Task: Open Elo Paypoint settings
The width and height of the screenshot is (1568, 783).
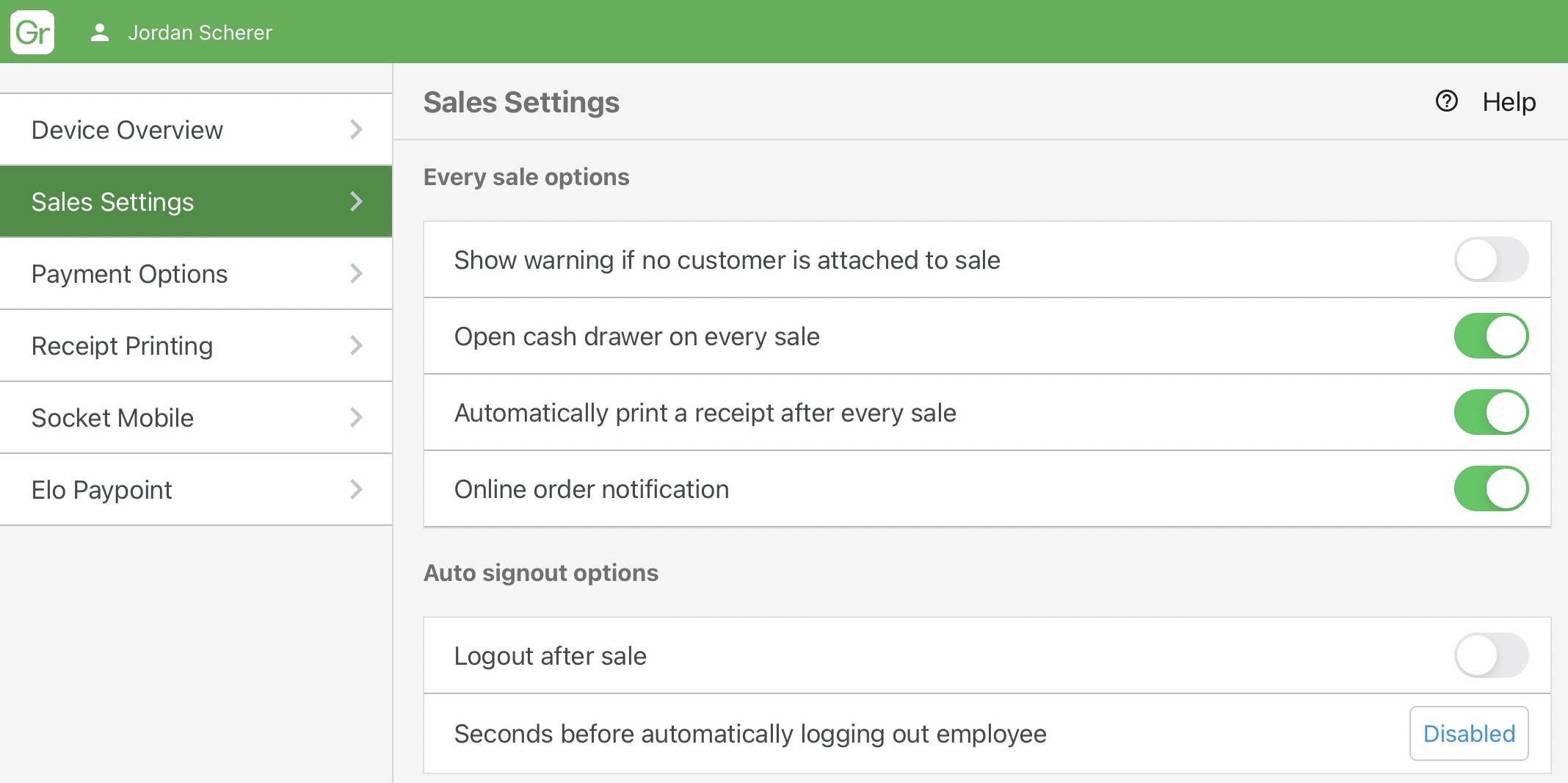Action: pos(101,490)
